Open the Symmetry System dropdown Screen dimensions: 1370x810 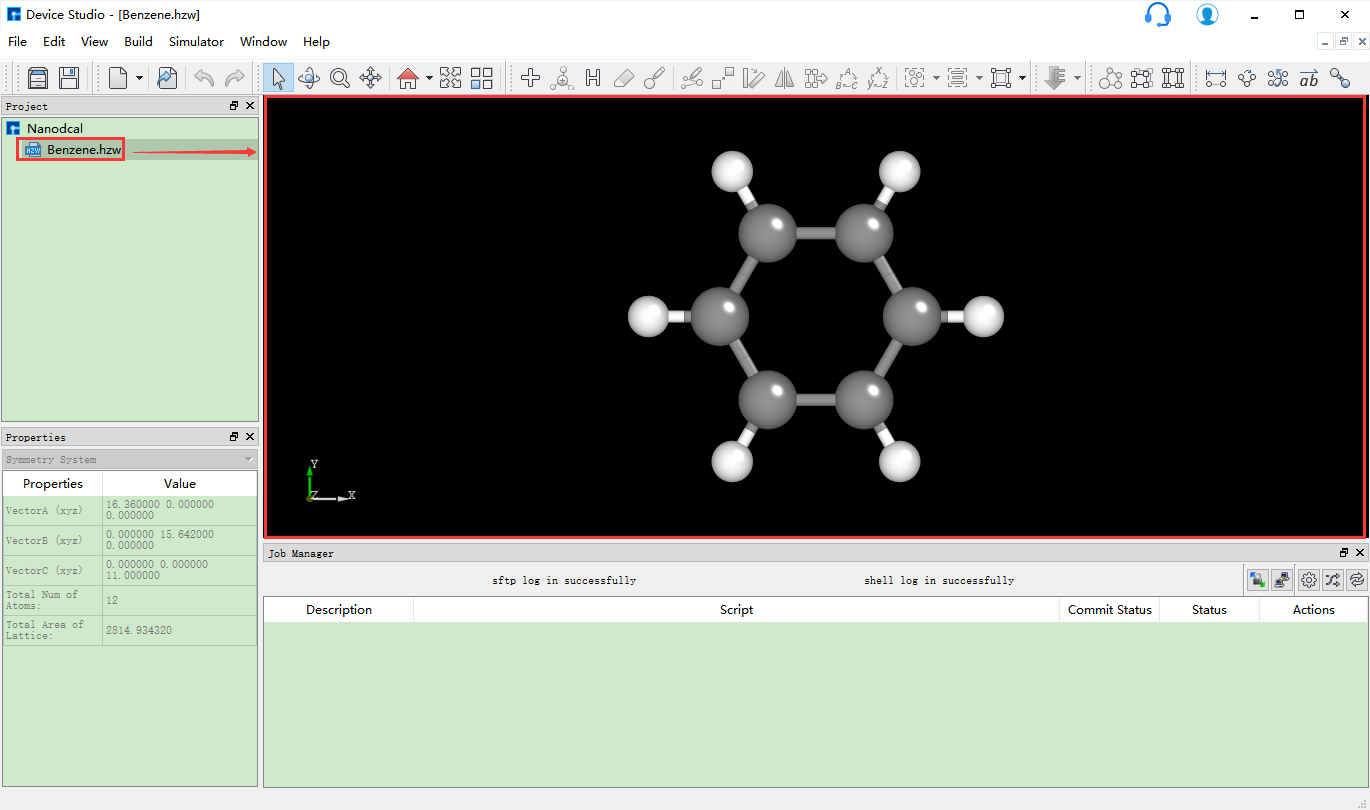pos(129,460)
